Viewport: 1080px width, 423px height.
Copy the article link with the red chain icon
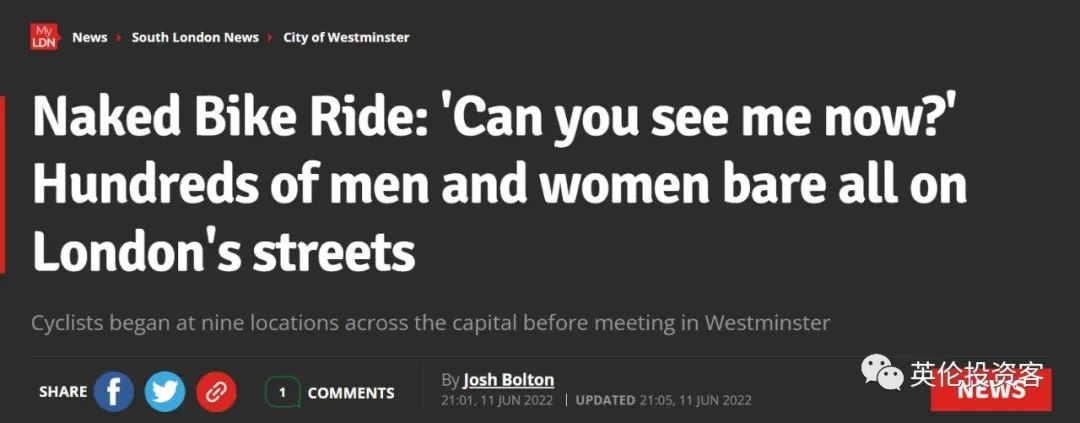(216, 392)
